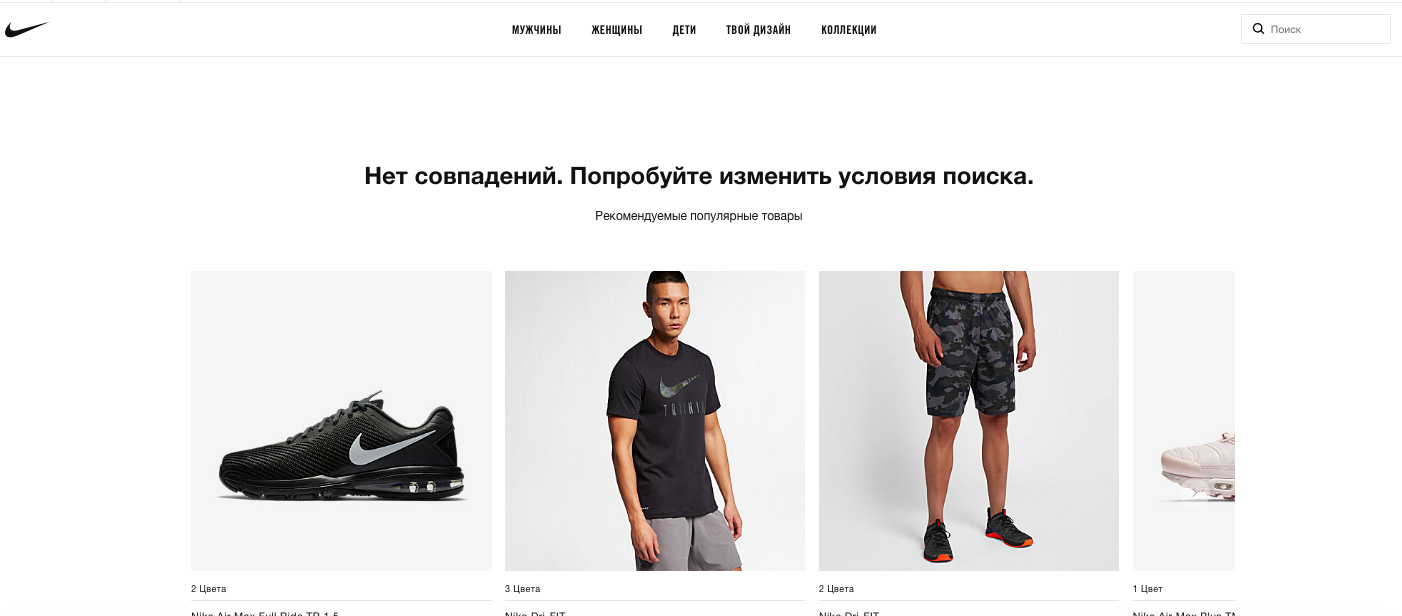The image size is (1402, 616).
Task: Open the ДЕТИ menu
Action: pos(684,30)
